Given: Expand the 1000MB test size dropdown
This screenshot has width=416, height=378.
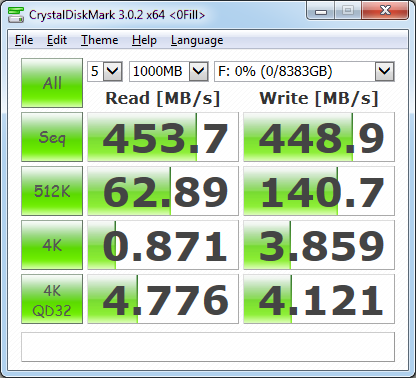Looking at the screenshot, I should tap(198, 71).
